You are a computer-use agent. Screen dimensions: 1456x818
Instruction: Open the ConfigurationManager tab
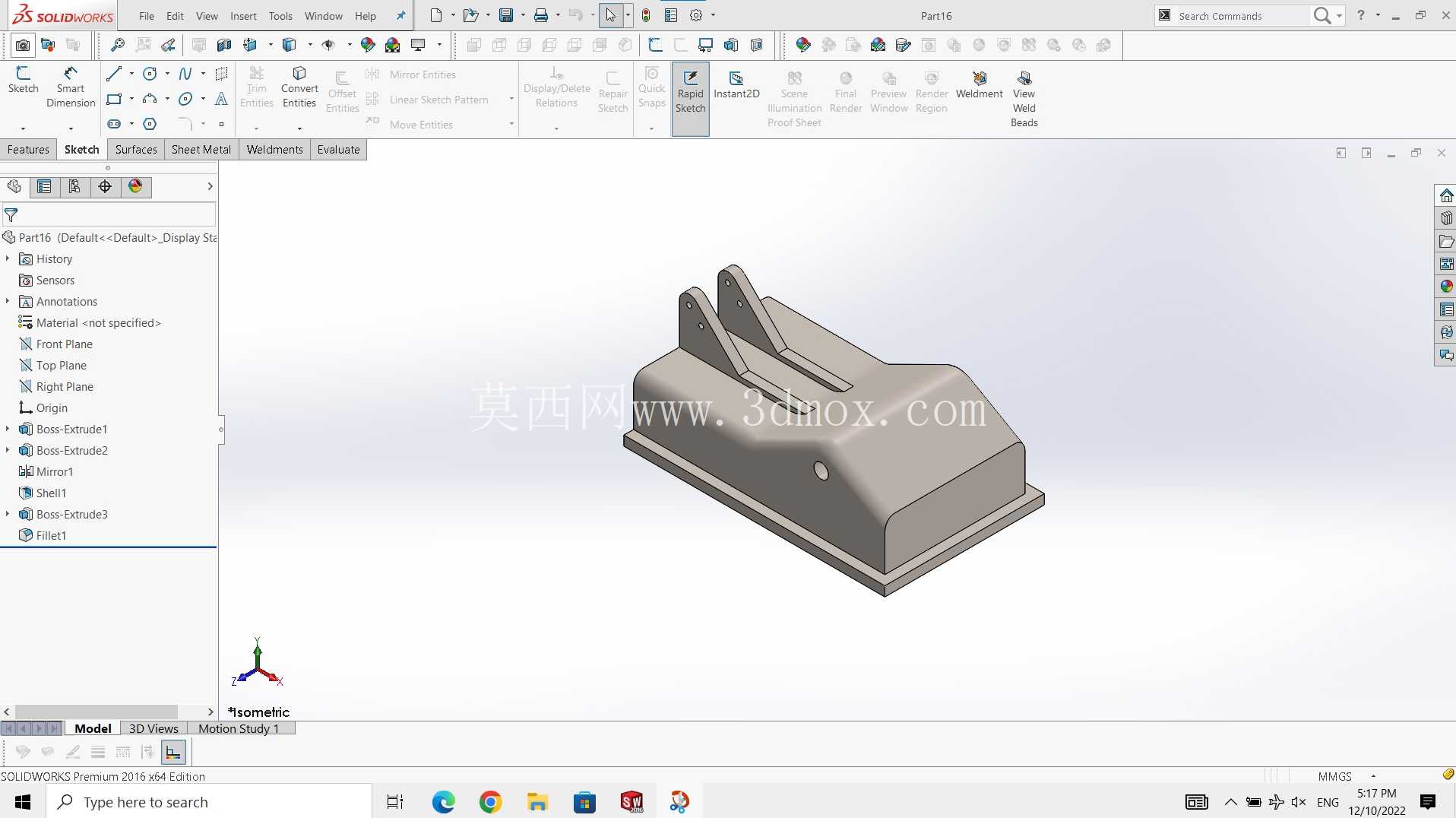coord(74,187)
